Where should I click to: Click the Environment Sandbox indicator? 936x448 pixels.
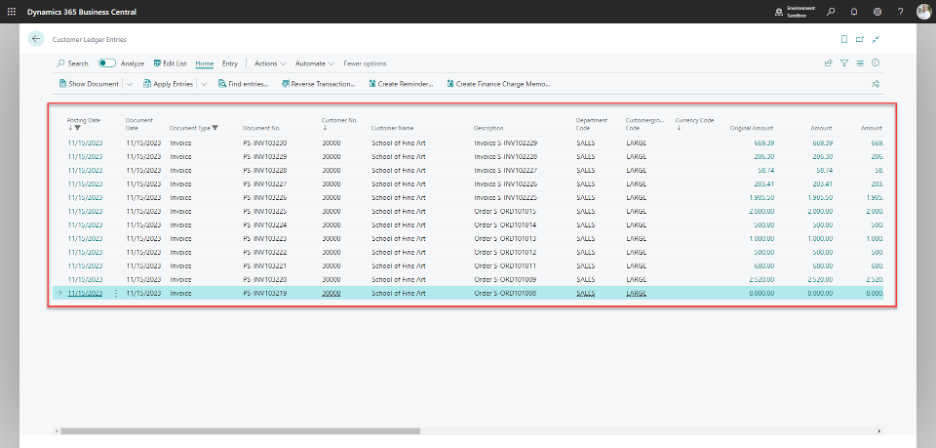(796, 11)
